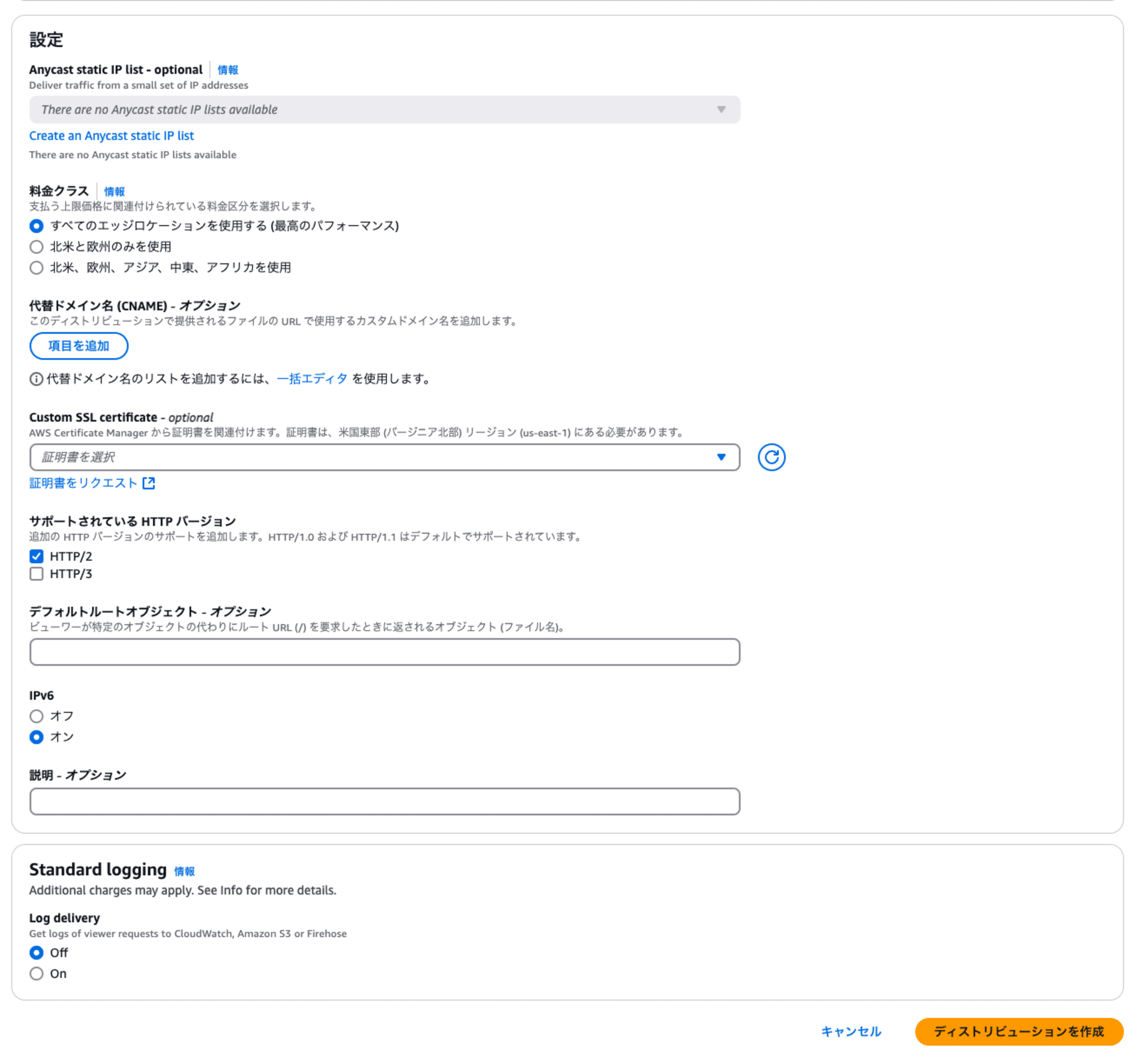The height and width of the screenshot is (1064, 1130).
Task: Focus the 説明 description input field
Action: click(x=385, y=801)
